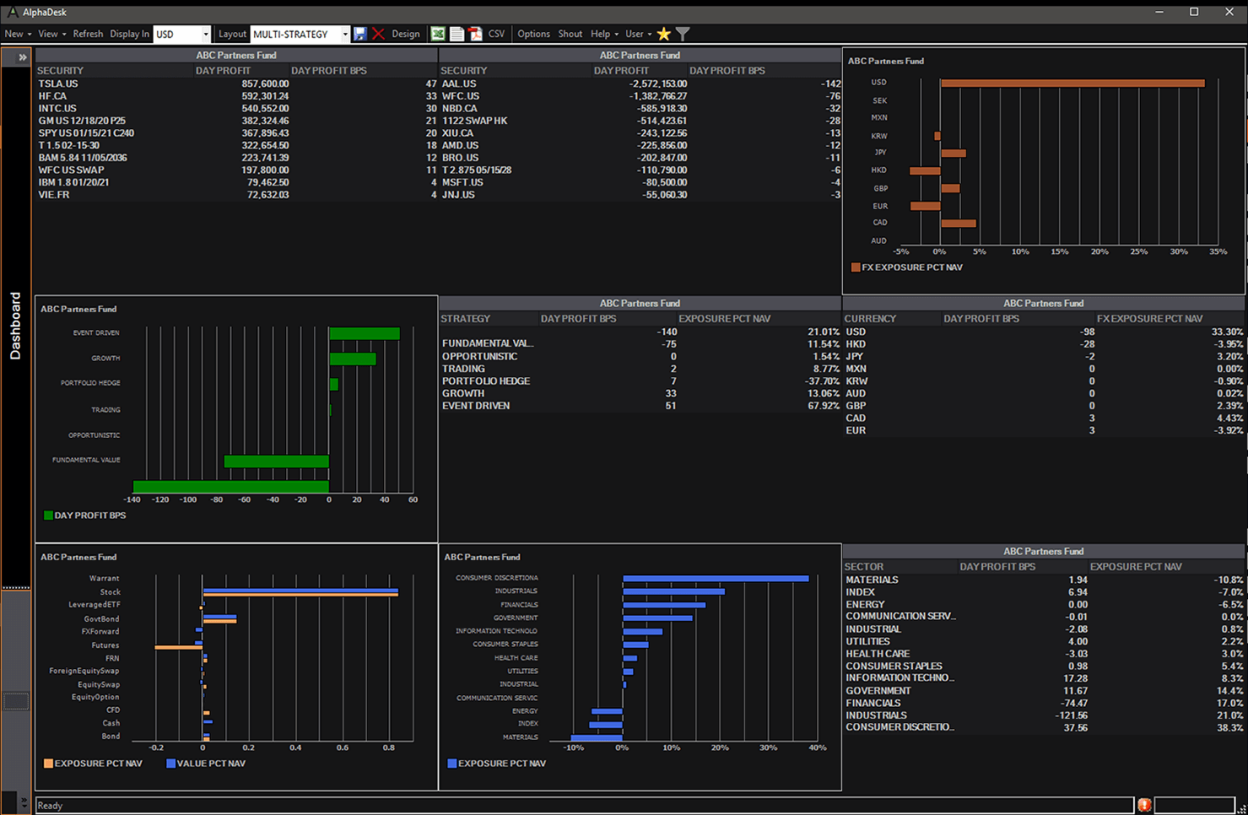Screen dimensions: 1248x815
Task: Save the current layout with the floppy disk icon
Action: click(361, 34)
